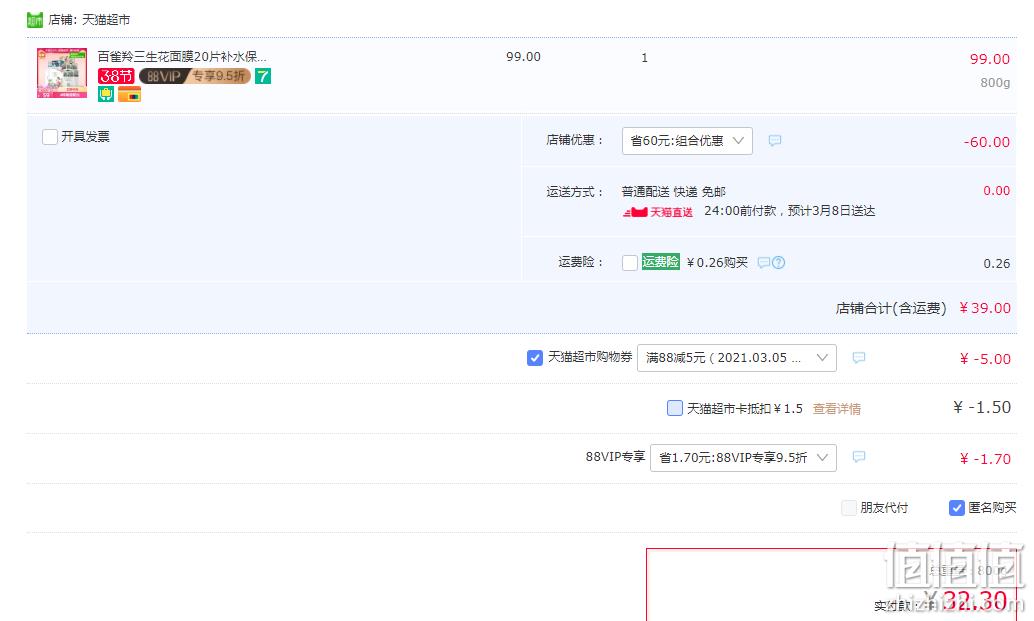1034x621 pixels.
Task: Click the green consumer protection bag icon
Action: click(106, 94)
